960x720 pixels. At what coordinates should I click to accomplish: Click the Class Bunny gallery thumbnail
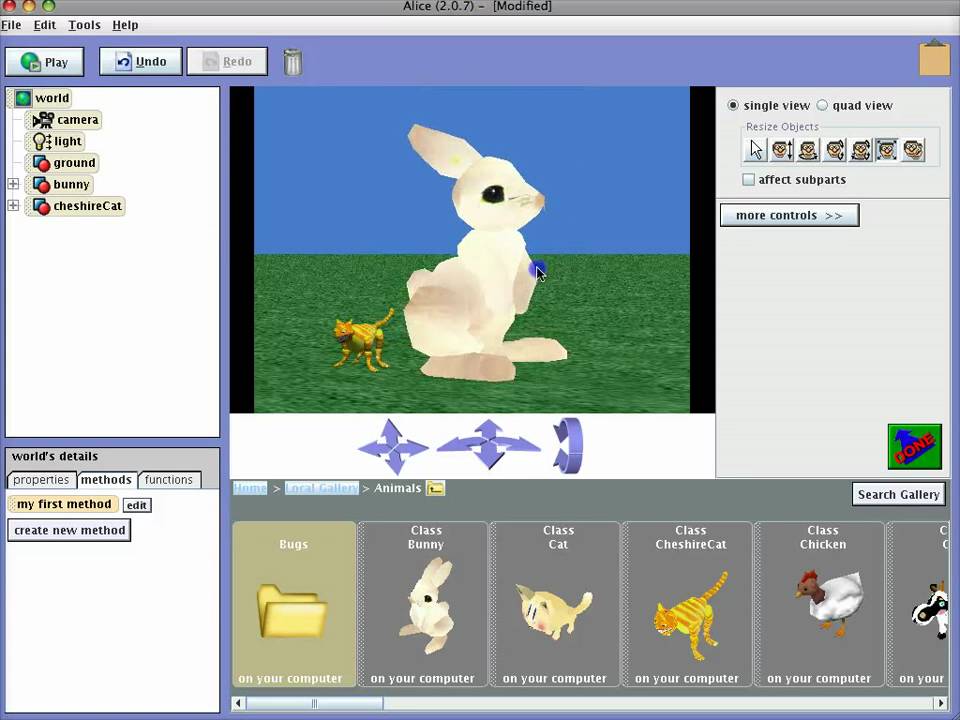pos(423,604)
